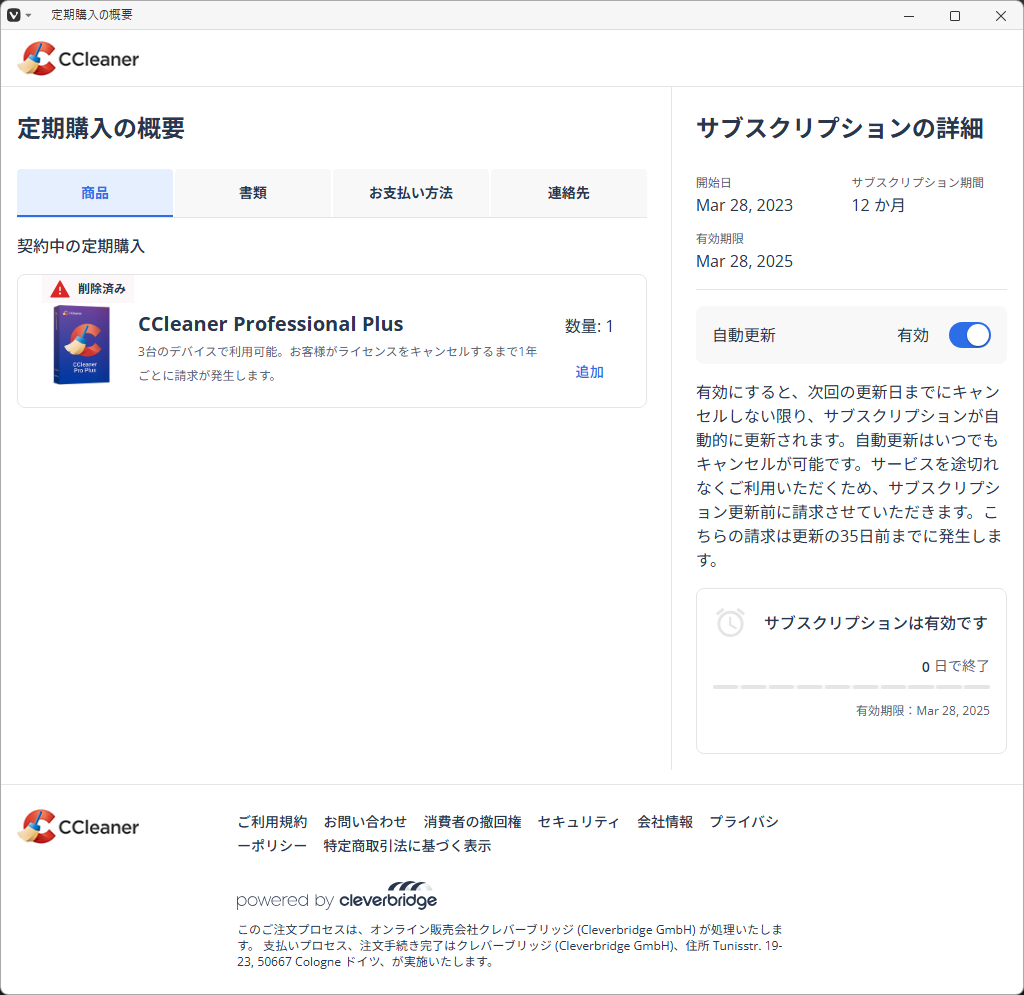Click the CCleaner Pro Plus box image
The image size is (1024, 995).
coord(81,345)
